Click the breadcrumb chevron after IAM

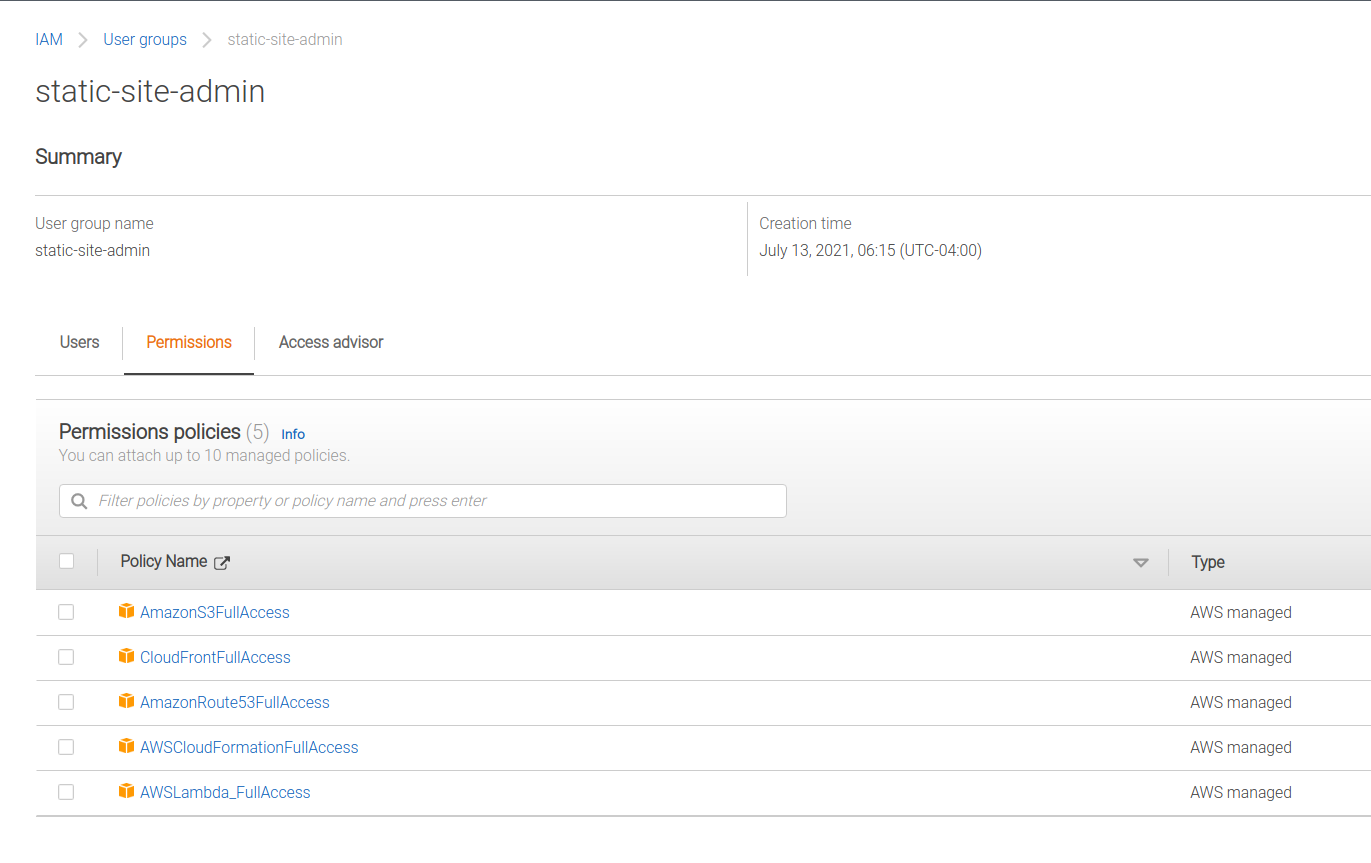(x=83, y=40)
